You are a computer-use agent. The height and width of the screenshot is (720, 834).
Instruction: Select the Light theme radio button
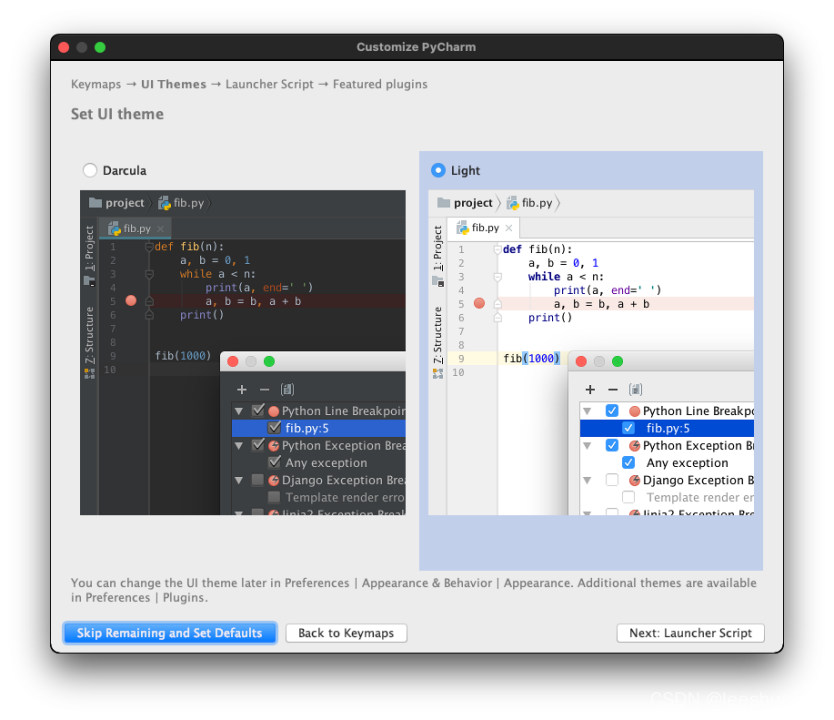click(x=438, y=170)
